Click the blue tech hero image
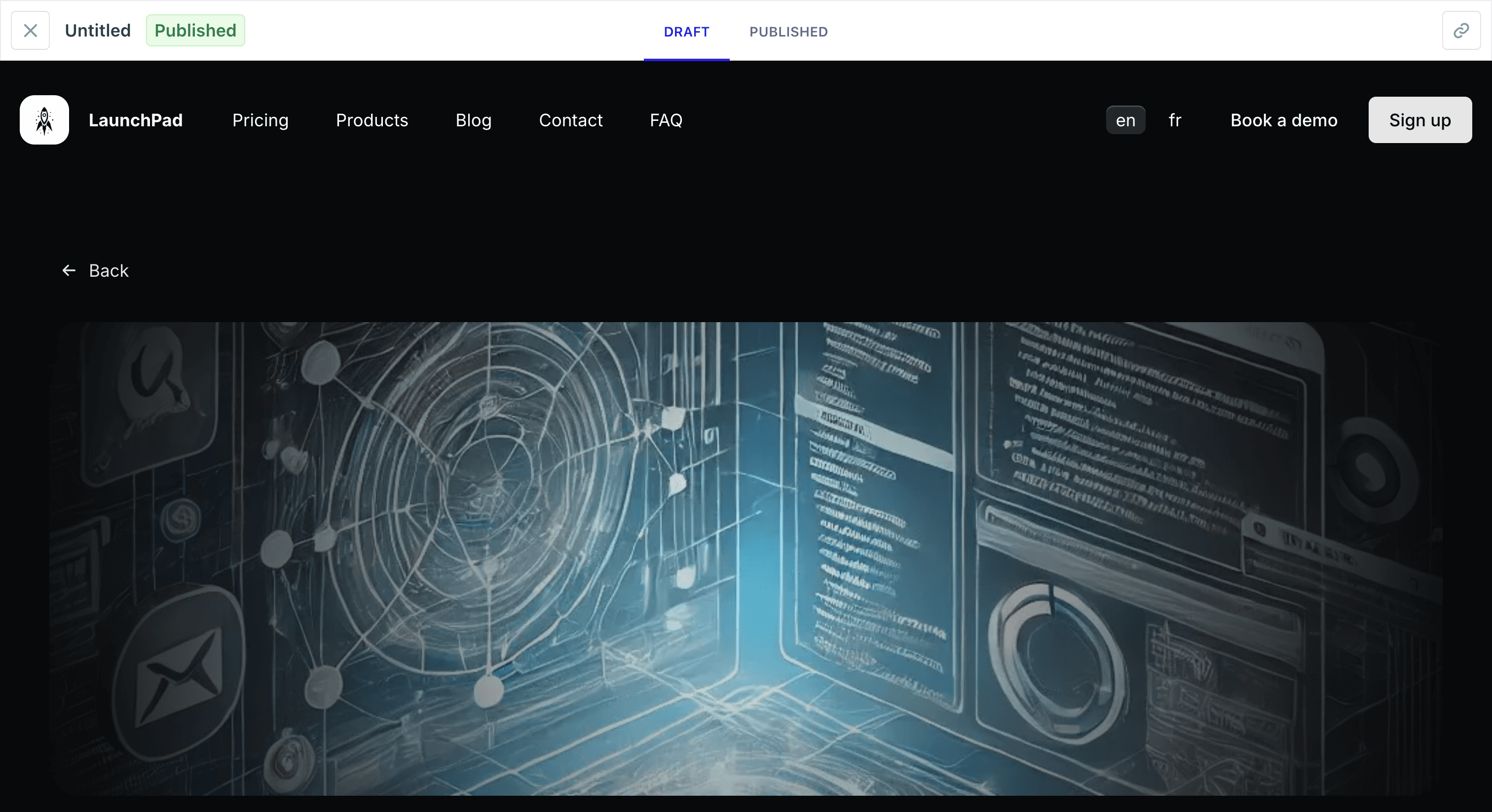The width and height of the screenshot is (1492, 812). click(746, 558)
